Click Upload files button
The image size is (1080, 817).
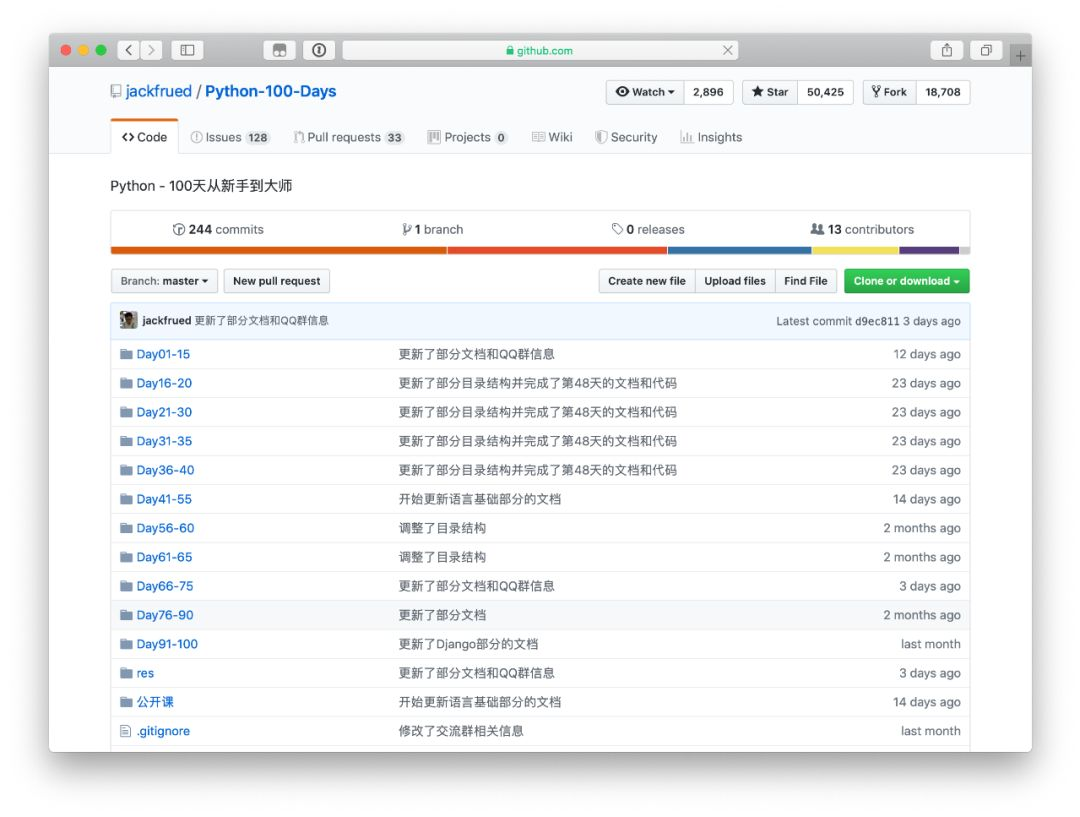(x=735, y=281)
